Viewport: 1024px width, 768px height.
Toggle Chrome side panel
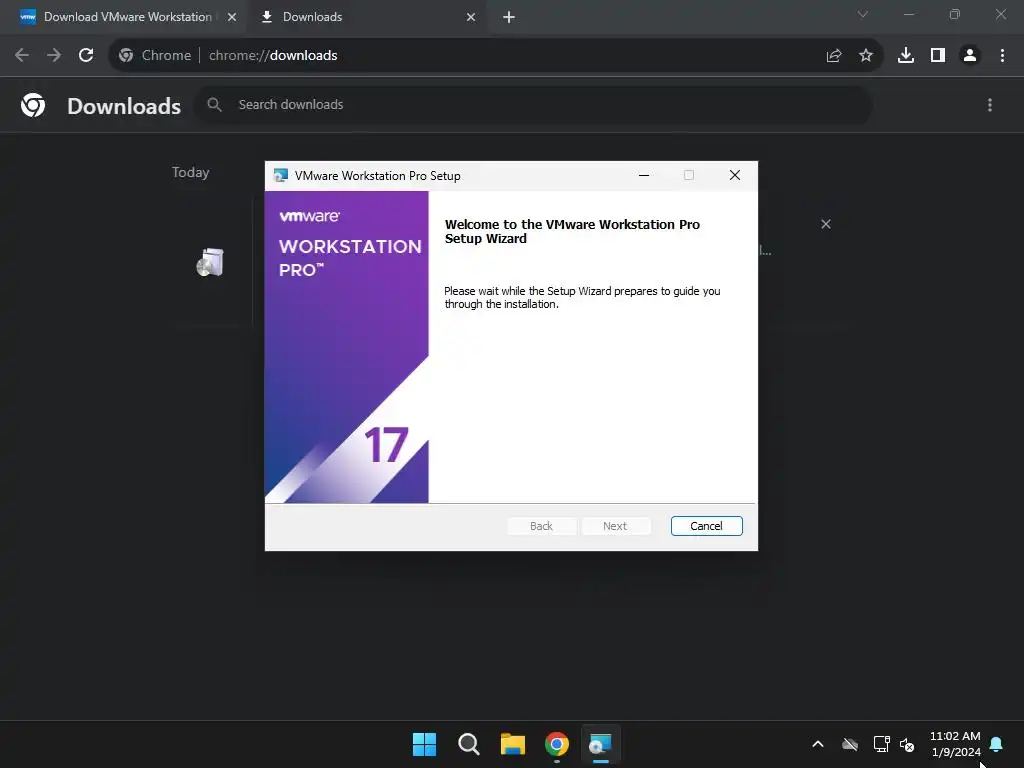tap(938, 56)
